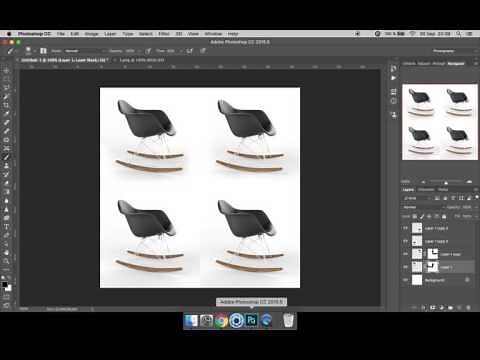Create a new layer icon

coord(460,307)
